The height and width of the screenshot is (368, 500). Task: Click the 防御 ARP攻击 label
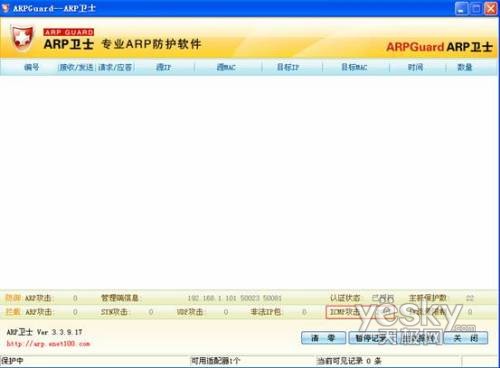29,298
